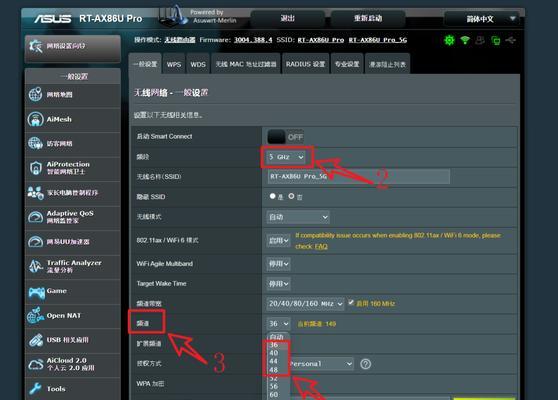Open the channel dropdown showing 36
This screenshot has width=558, height=400.
(x=278, y=324)
